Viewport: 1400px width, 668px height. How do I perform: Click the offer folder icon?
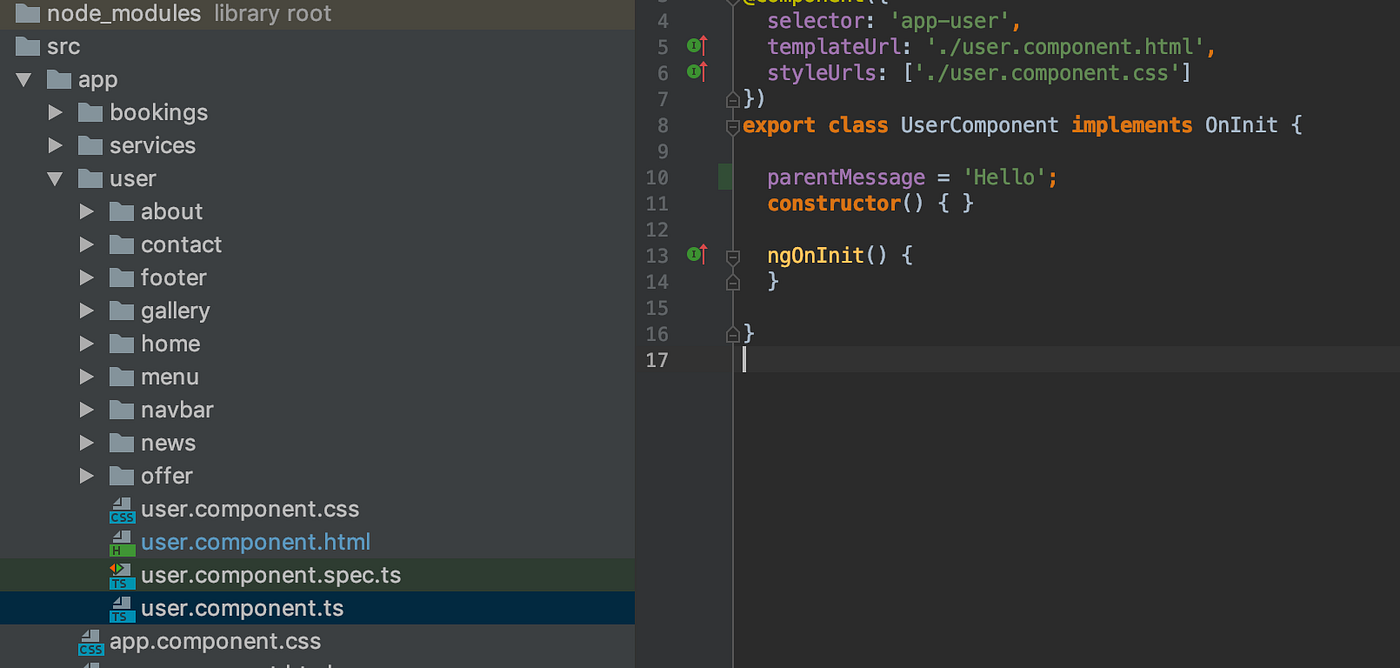pos(122,476)
